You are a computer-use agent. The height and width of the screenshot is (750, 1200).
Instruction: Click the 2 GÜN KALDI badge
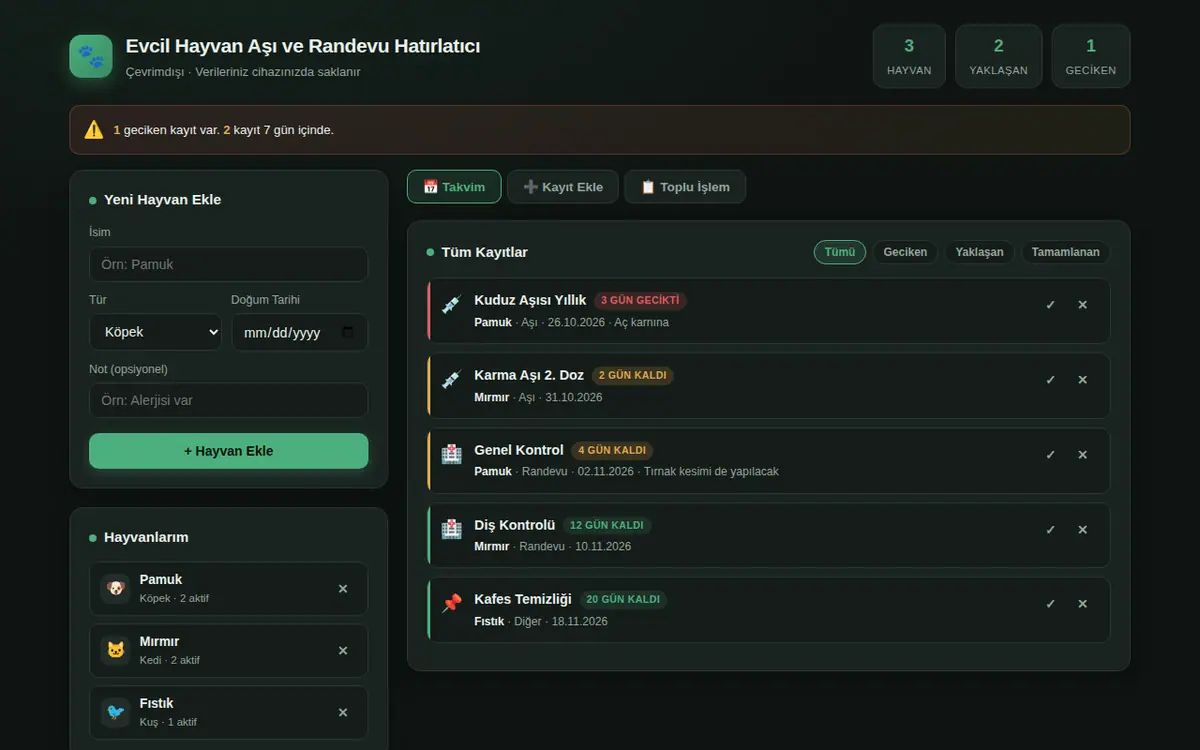[633, 376]
